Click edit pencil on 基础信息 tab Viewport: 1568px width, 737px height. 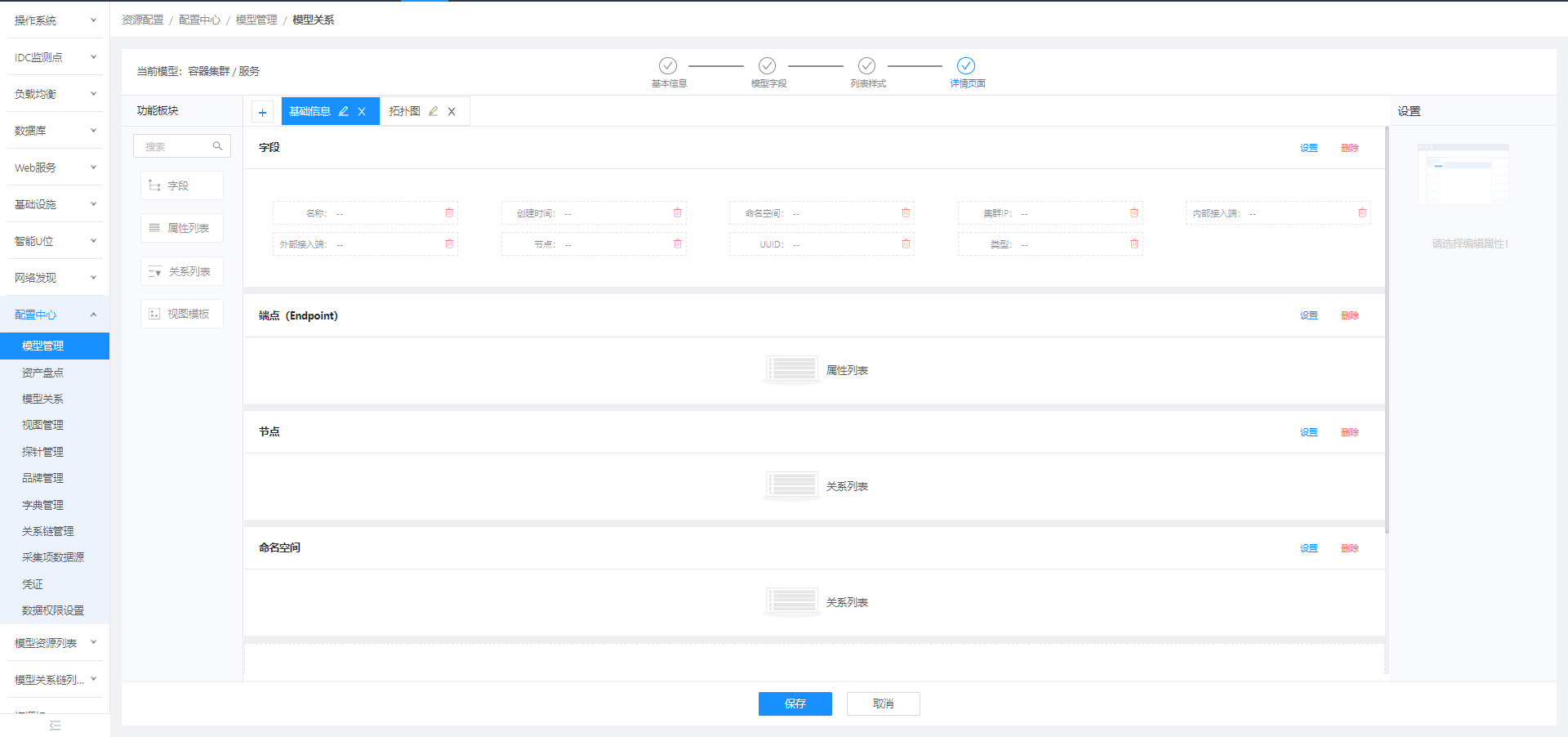click(344, 111)
